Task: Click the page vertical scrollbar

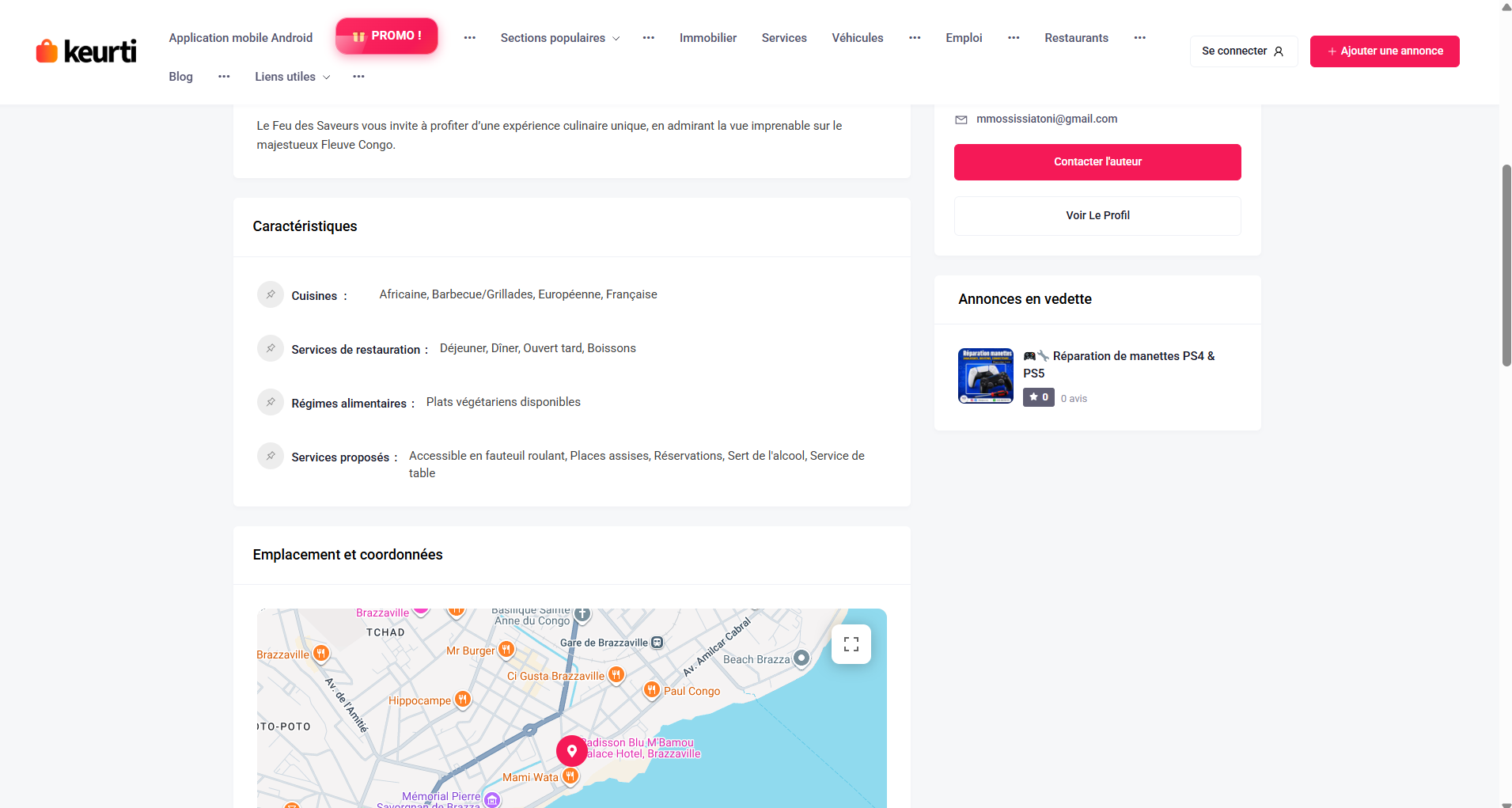Action: tap(1506, 265)
